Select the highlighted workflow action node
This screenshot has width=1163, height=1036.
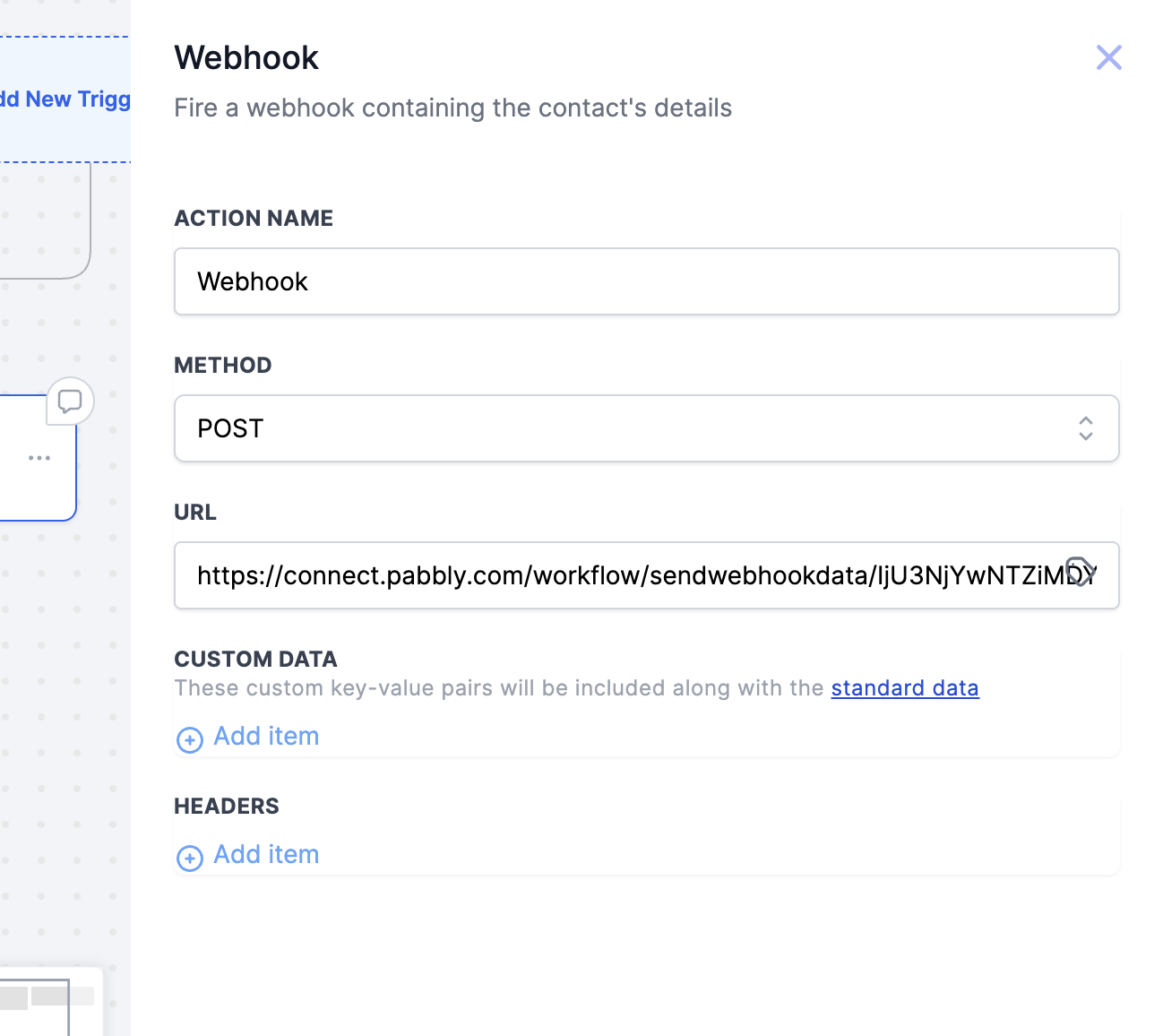(38, 458)
